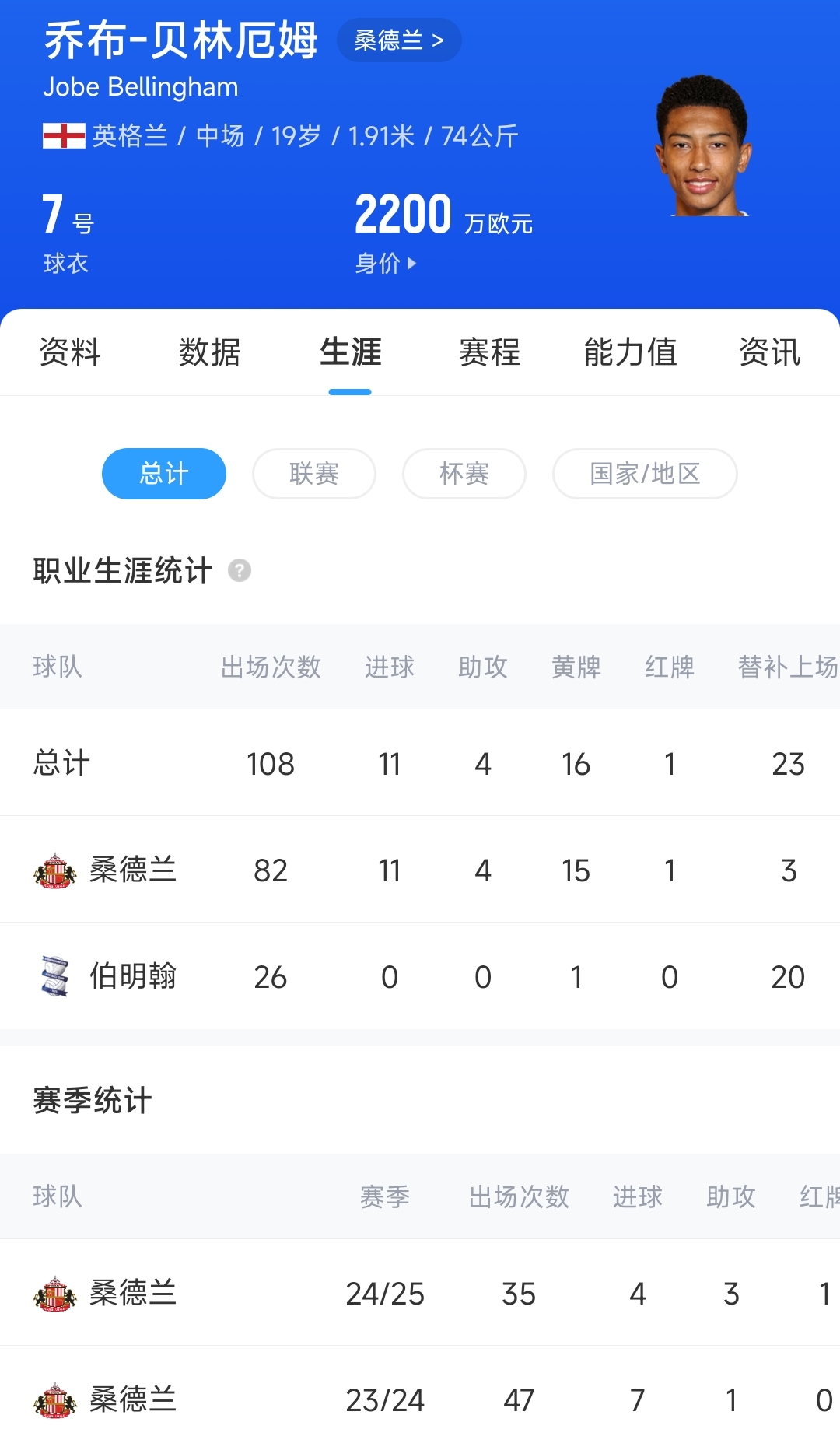Select the 国家/地区 filter pill

coord(645,474)
